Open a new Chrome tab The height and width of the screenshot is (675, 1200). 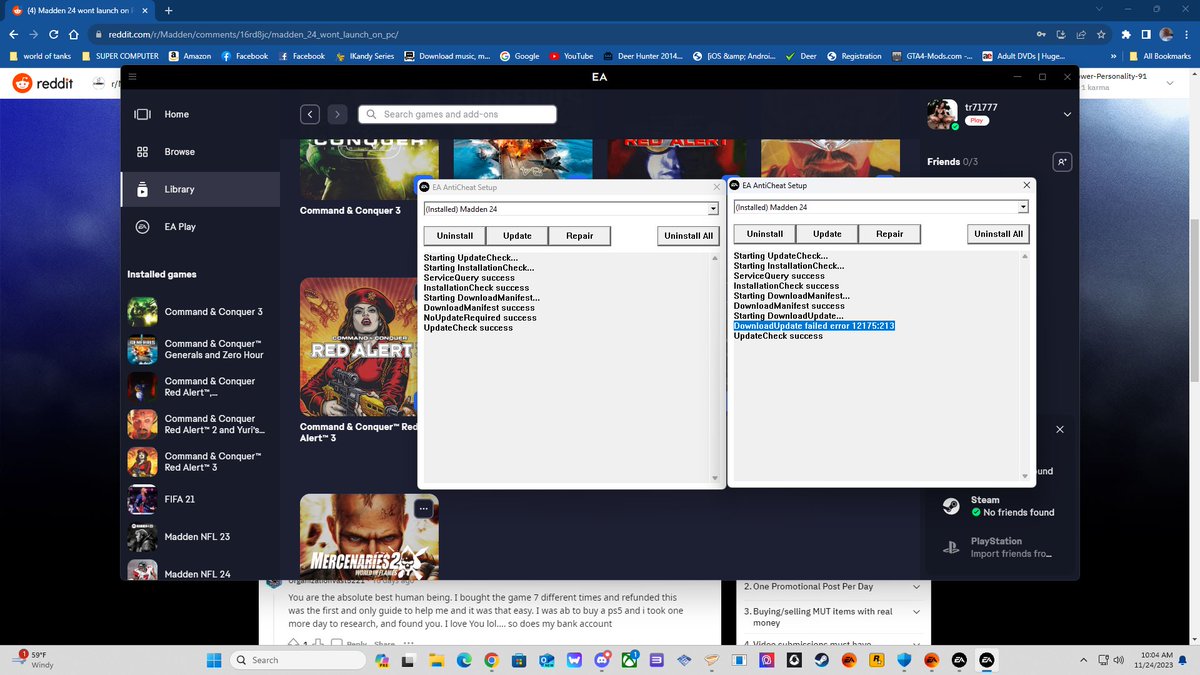click(x=168, y=10)
